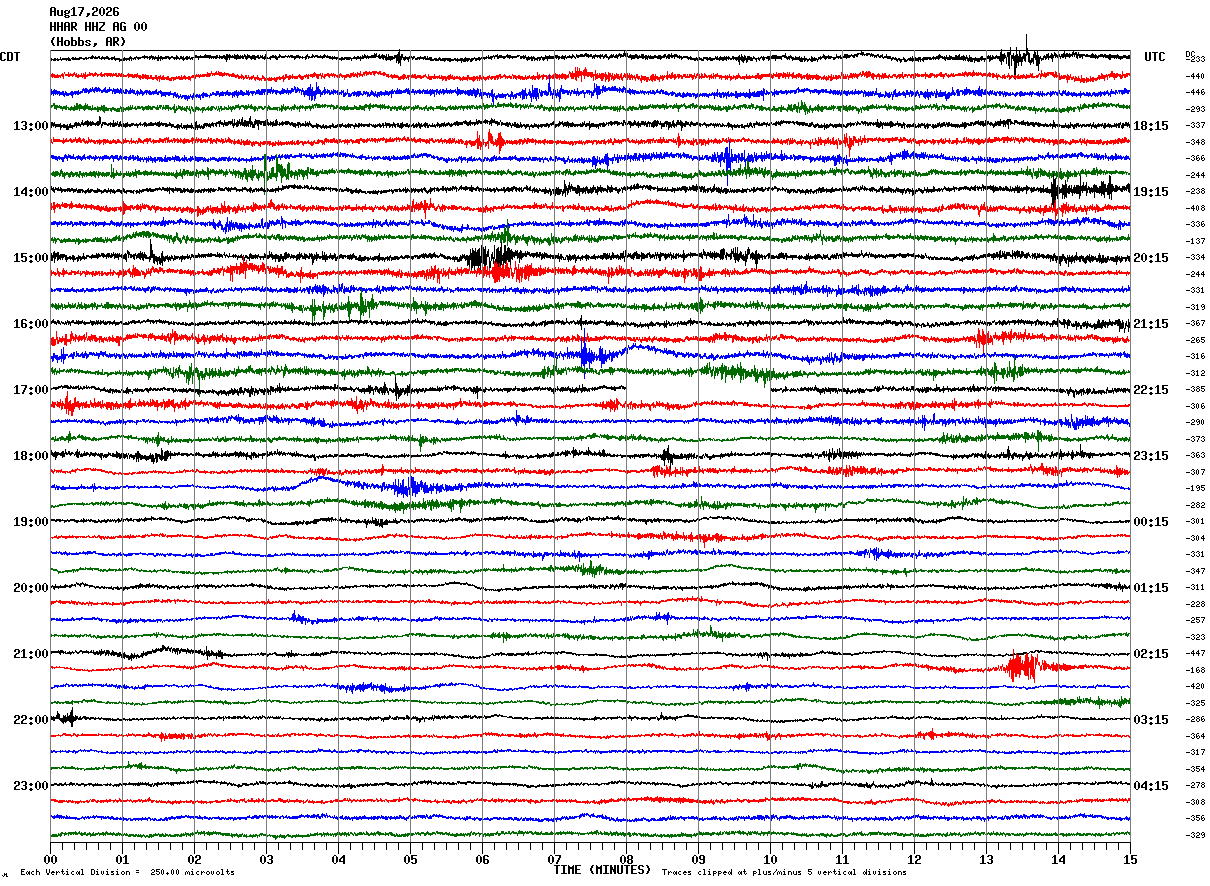The image size is (1210, 886).
Task: Click minute tick label 07 on x-axis
Action: (554, 859)
